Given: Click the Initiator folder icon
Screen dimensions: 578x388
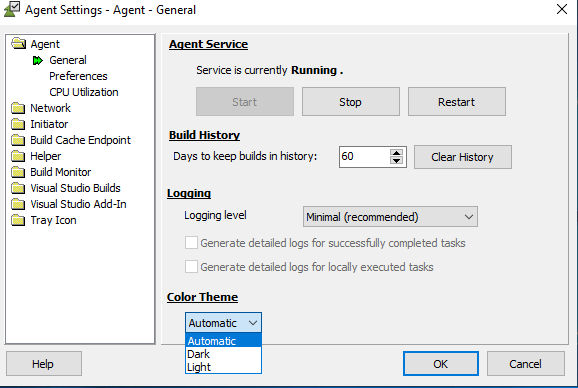Looking at the screenshot, I should (18, 124).
